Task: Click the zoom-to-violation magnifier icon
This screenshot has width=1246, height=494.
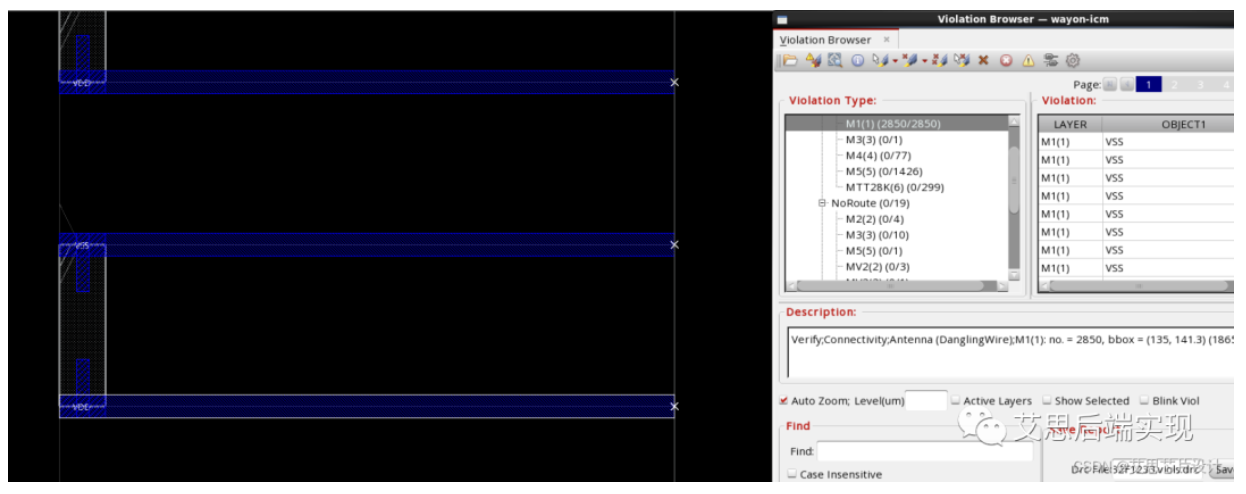Action: click(835, 60)
